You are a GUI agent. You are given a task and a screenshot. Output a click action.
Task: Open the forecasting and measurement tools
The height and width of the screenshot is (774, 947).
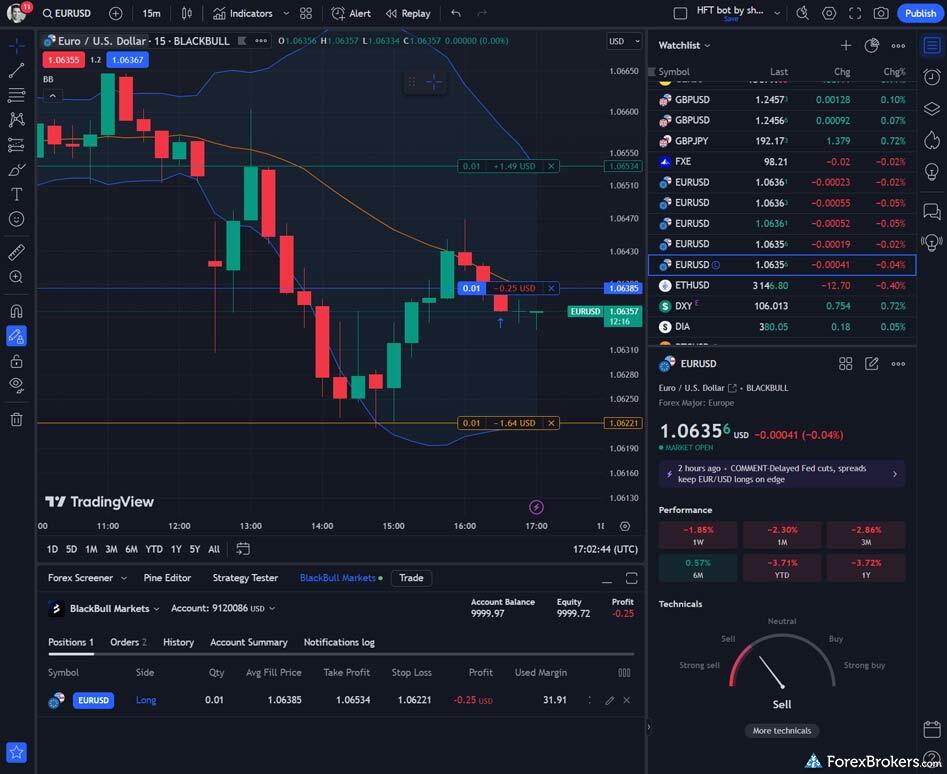(x=16, y=145)
